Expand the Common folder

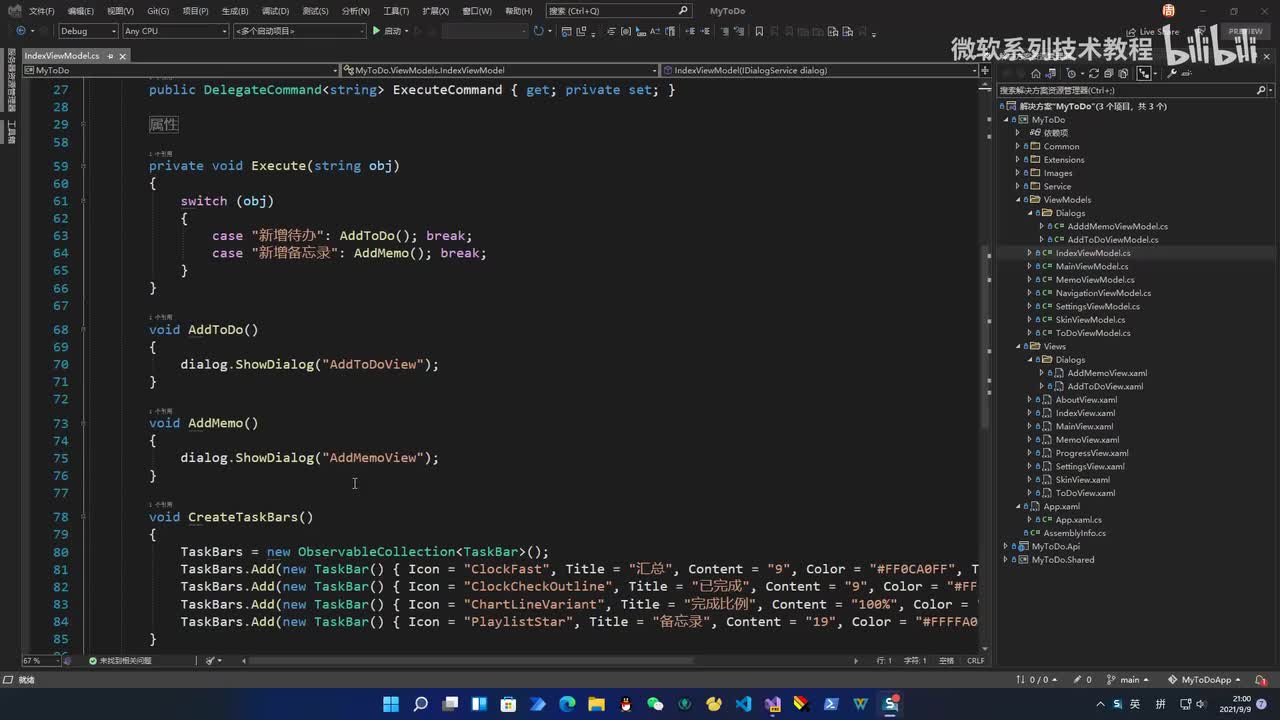click(x=1018, y=146)
